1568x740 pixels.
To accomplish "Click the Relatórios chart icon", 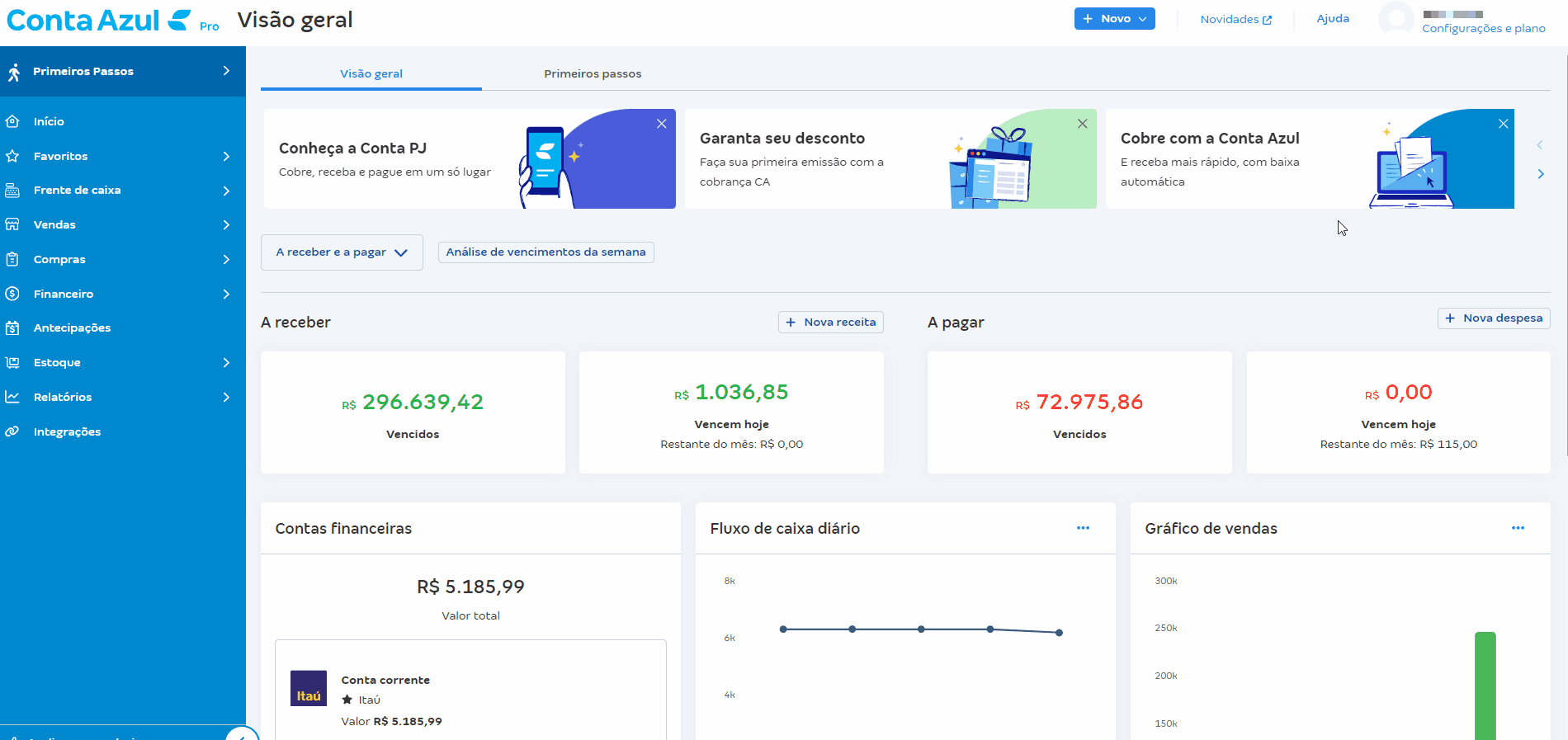I will tap(12, 397).
